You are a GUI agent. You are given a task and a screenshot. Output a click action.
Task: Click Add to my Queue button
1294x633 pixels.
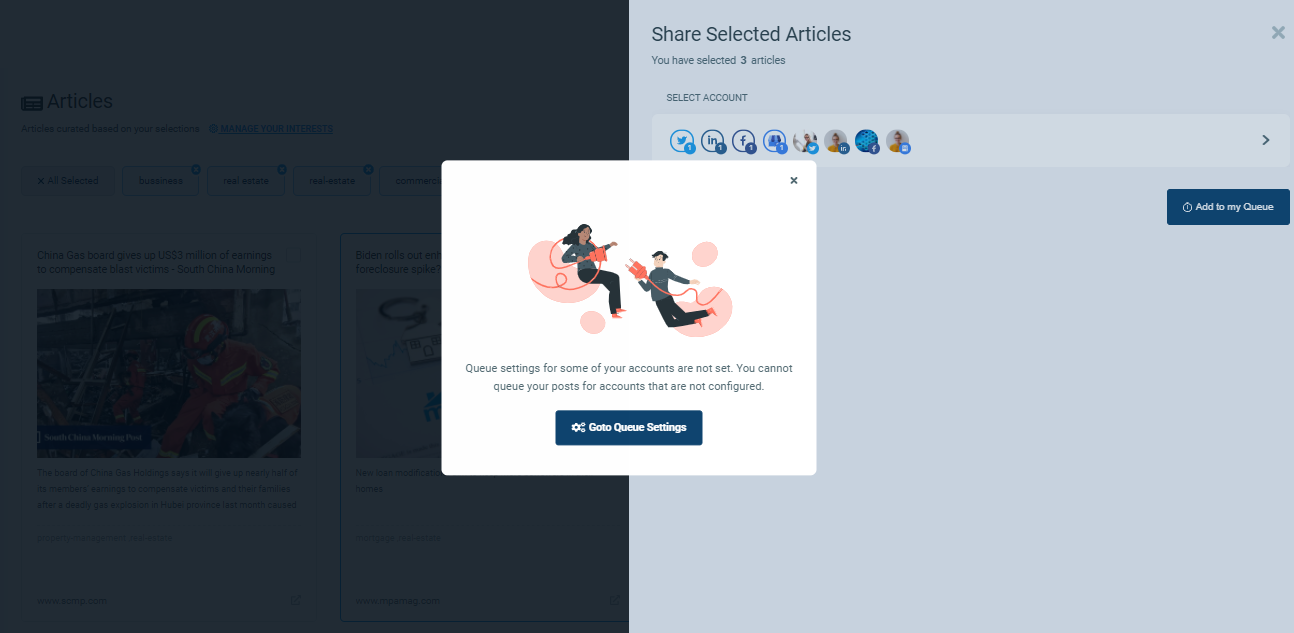(x=1228, y=207)
